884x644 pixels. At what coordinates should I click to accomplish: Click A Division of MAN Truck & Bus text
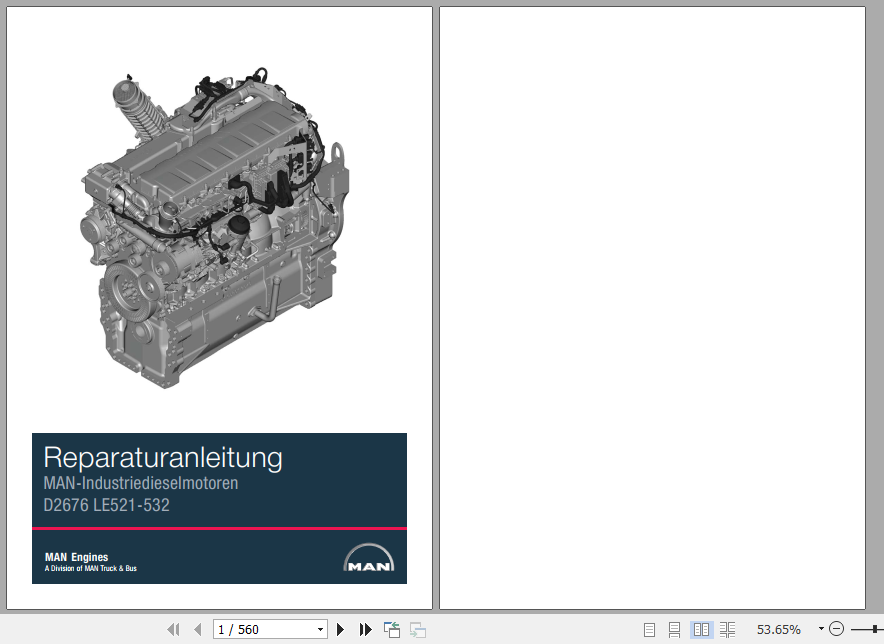pos(91,568)
